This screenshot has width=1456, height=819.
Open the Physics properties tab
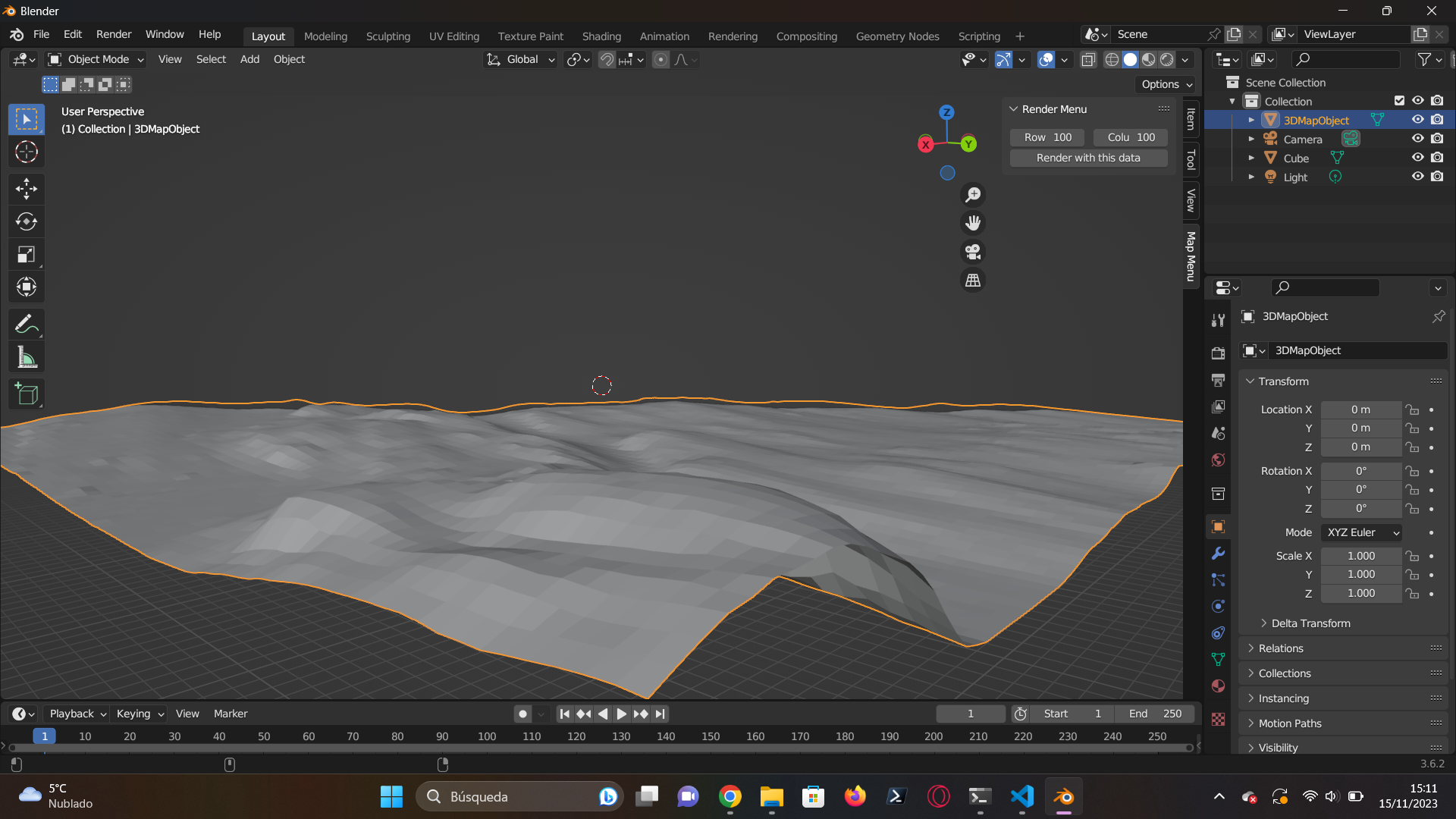1218,607
